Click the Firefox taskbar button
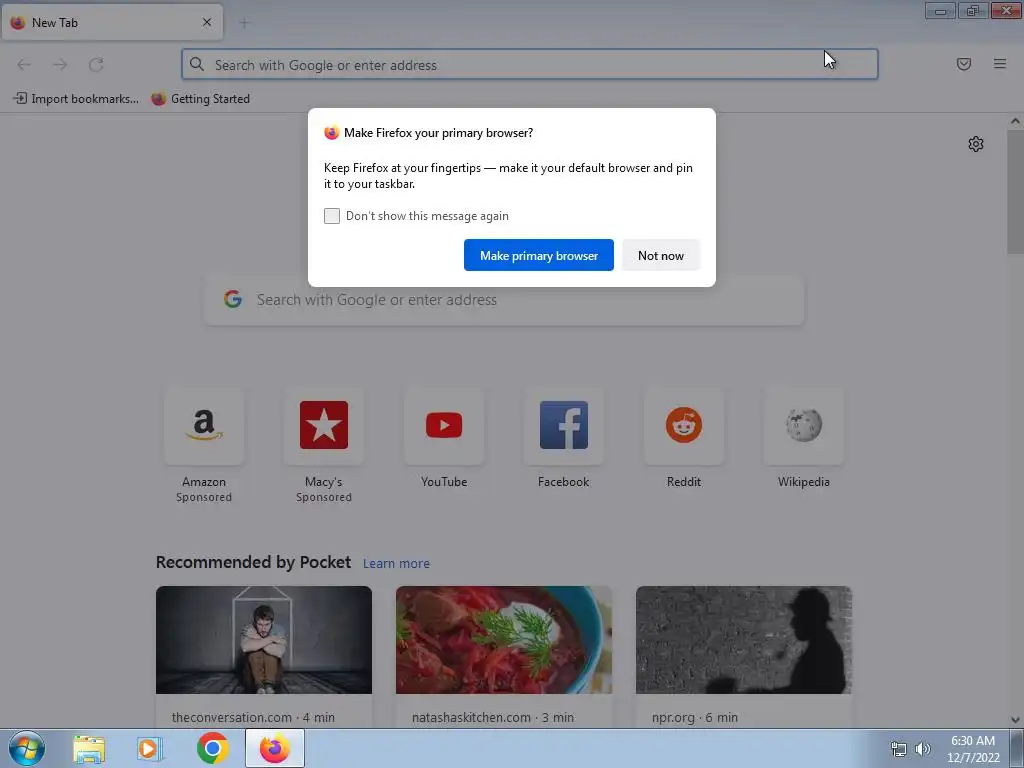This screenshot has width=1024, height=768. (x=275, y=748)
